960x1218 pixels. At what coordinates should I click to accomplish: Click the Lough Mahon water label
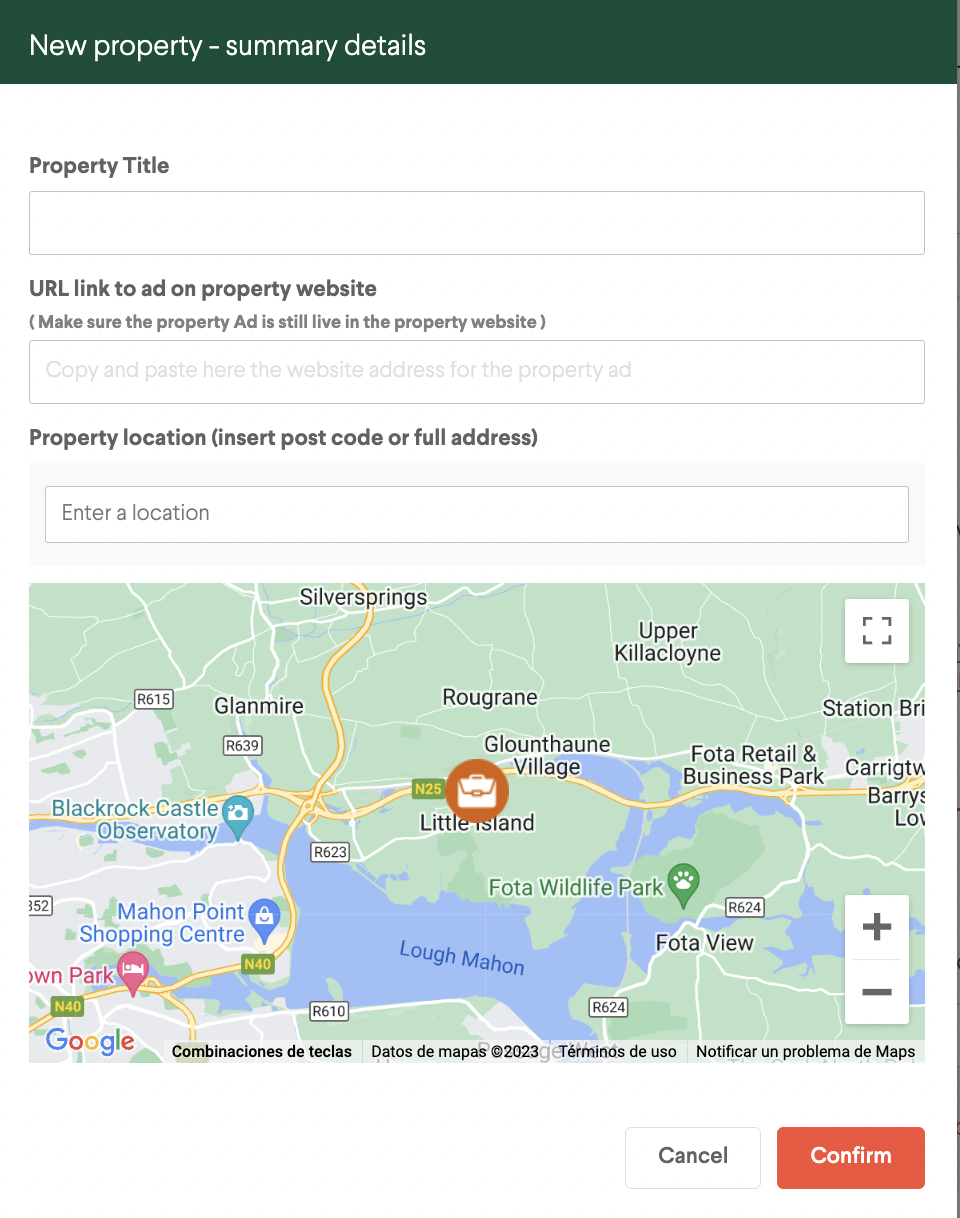tap(462, 957)
